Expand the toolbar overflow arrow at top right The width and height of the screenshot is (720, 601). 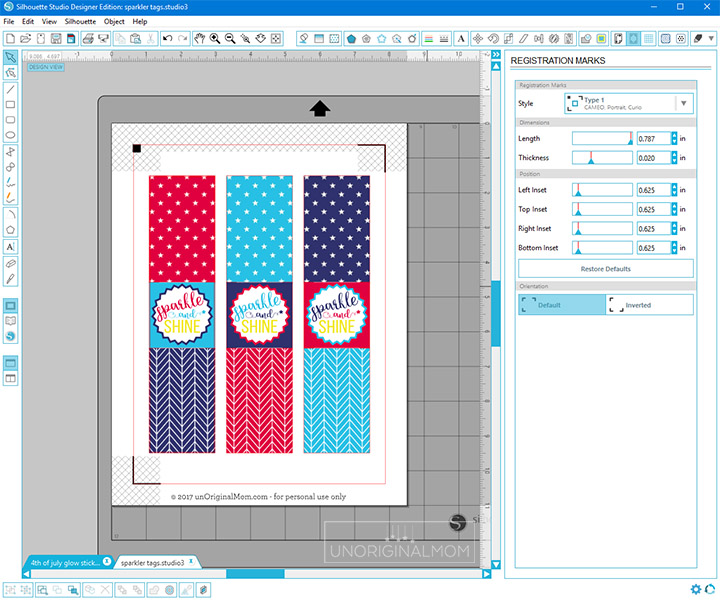pyautogui.click(x=712, y=39)
